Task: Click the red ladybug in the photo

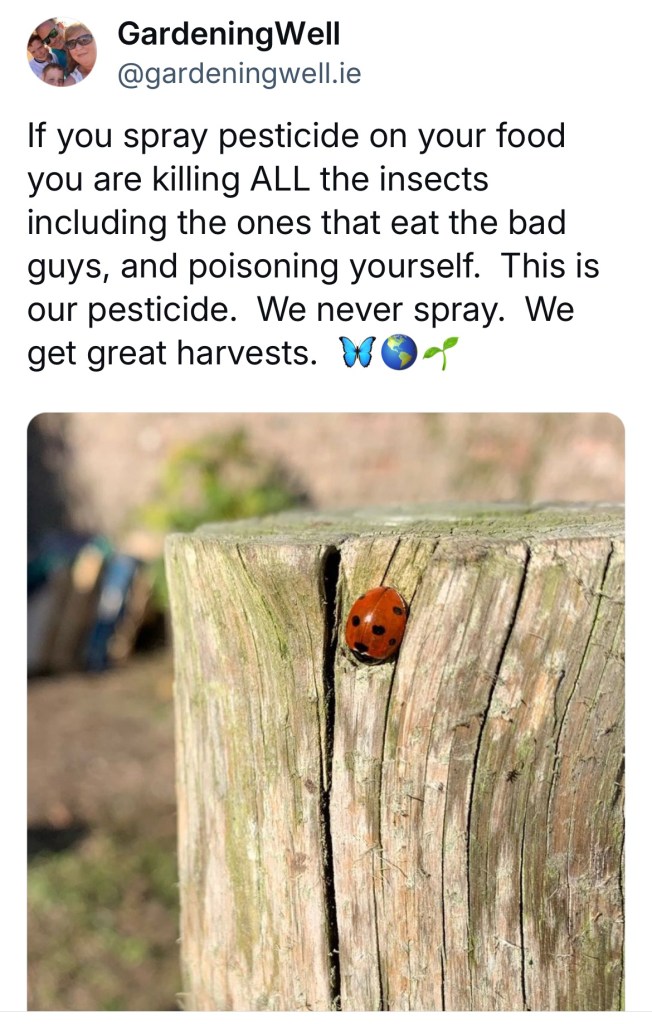Action: click(x=376, y=624)
